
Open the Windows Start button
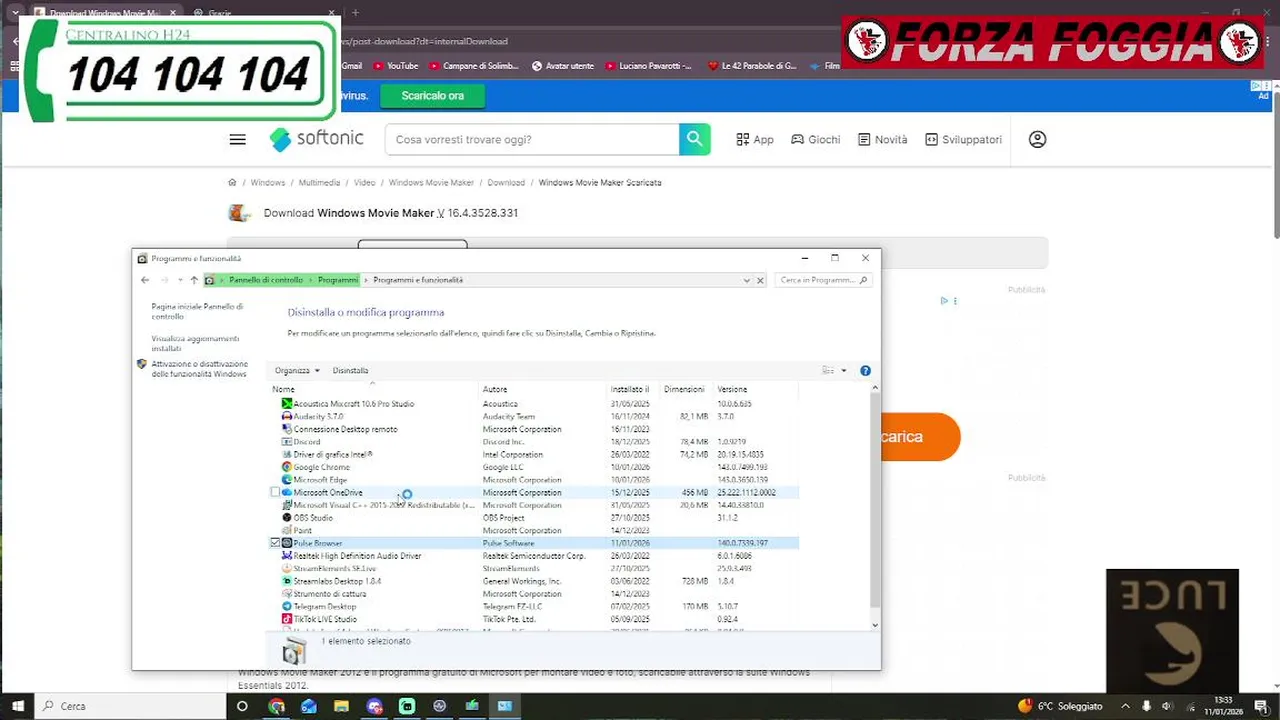(x=17, y=706)
